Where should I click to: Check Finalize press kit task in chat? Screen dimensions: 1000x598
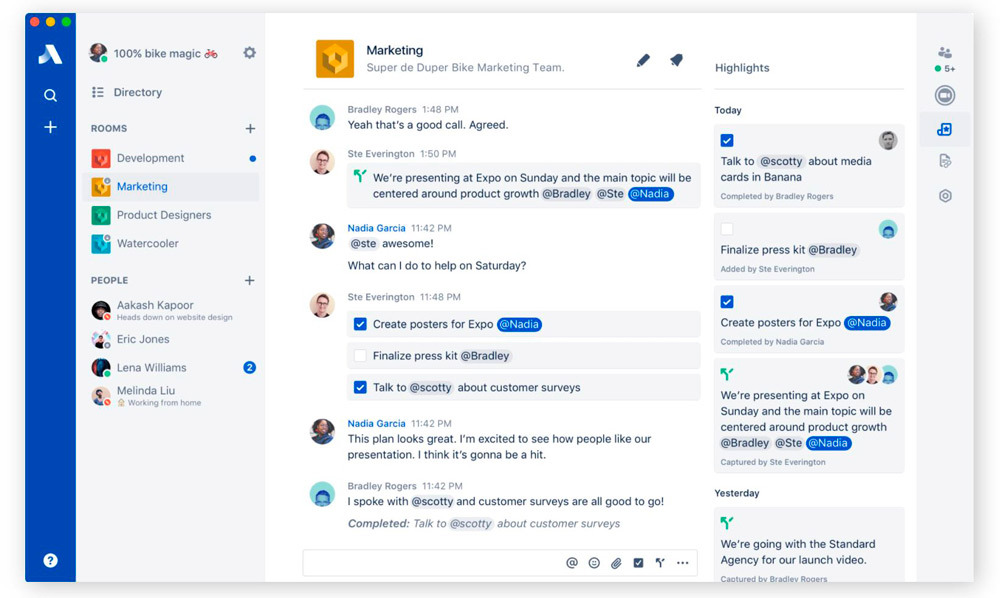[x=360, y=356]
